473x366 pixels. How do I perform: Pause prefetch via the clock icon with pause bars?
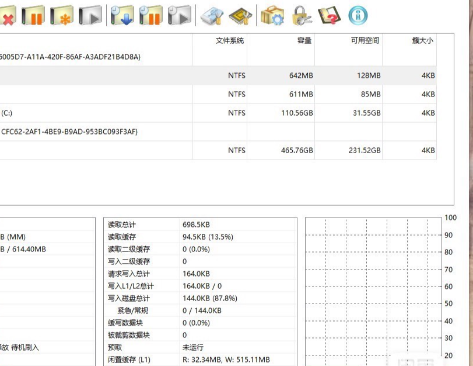pos(151,16)
